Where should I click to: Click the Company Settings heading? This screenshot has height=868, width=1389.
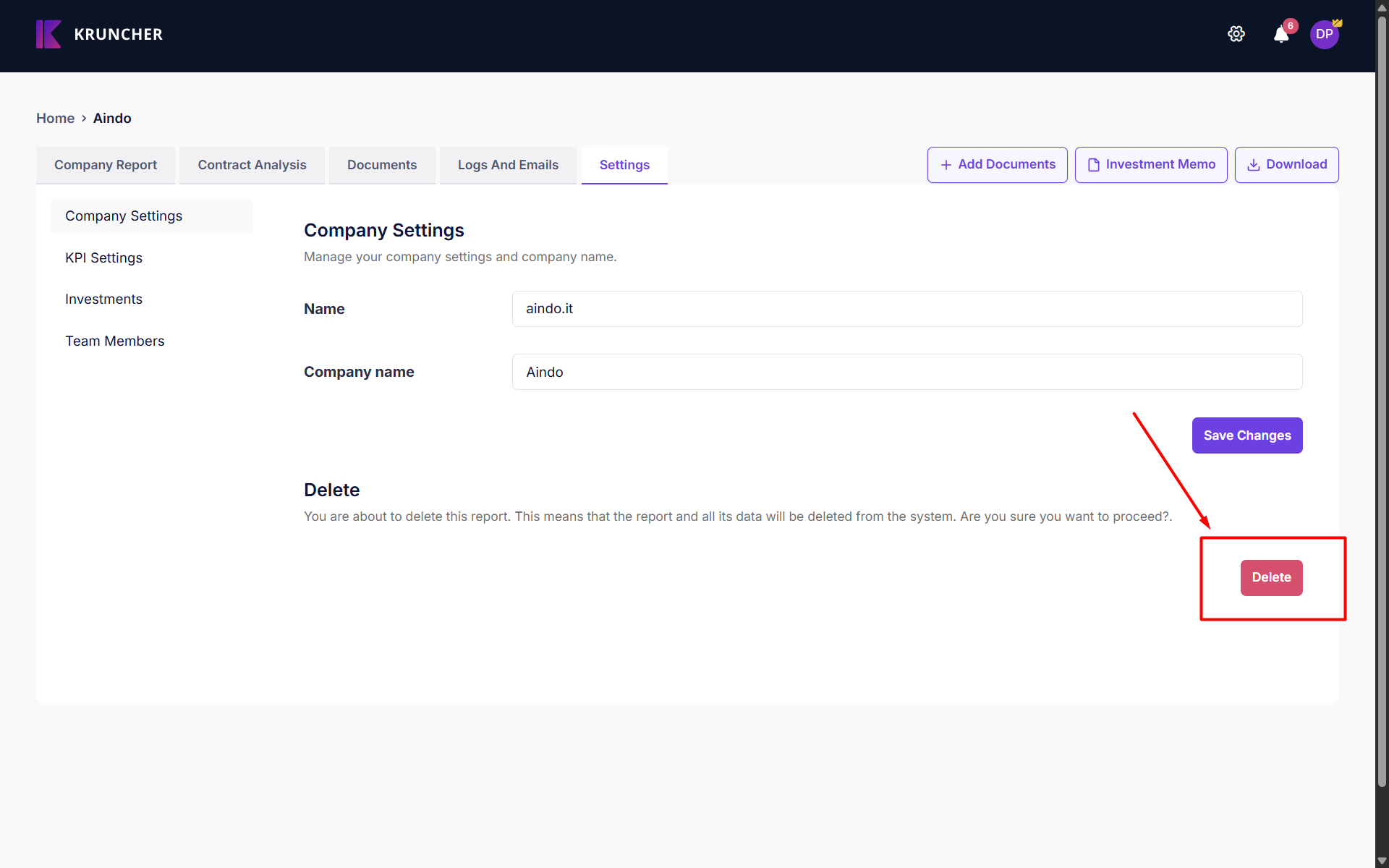pos(384,231)
